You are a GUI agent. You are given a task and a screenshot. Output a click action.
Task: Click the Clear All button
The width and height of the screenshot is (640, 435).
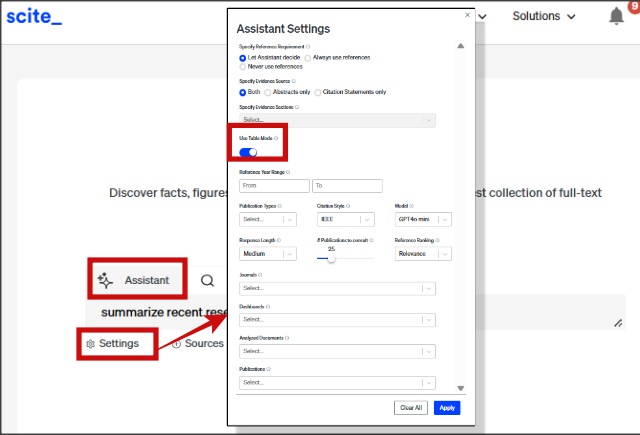coord(412,408)
